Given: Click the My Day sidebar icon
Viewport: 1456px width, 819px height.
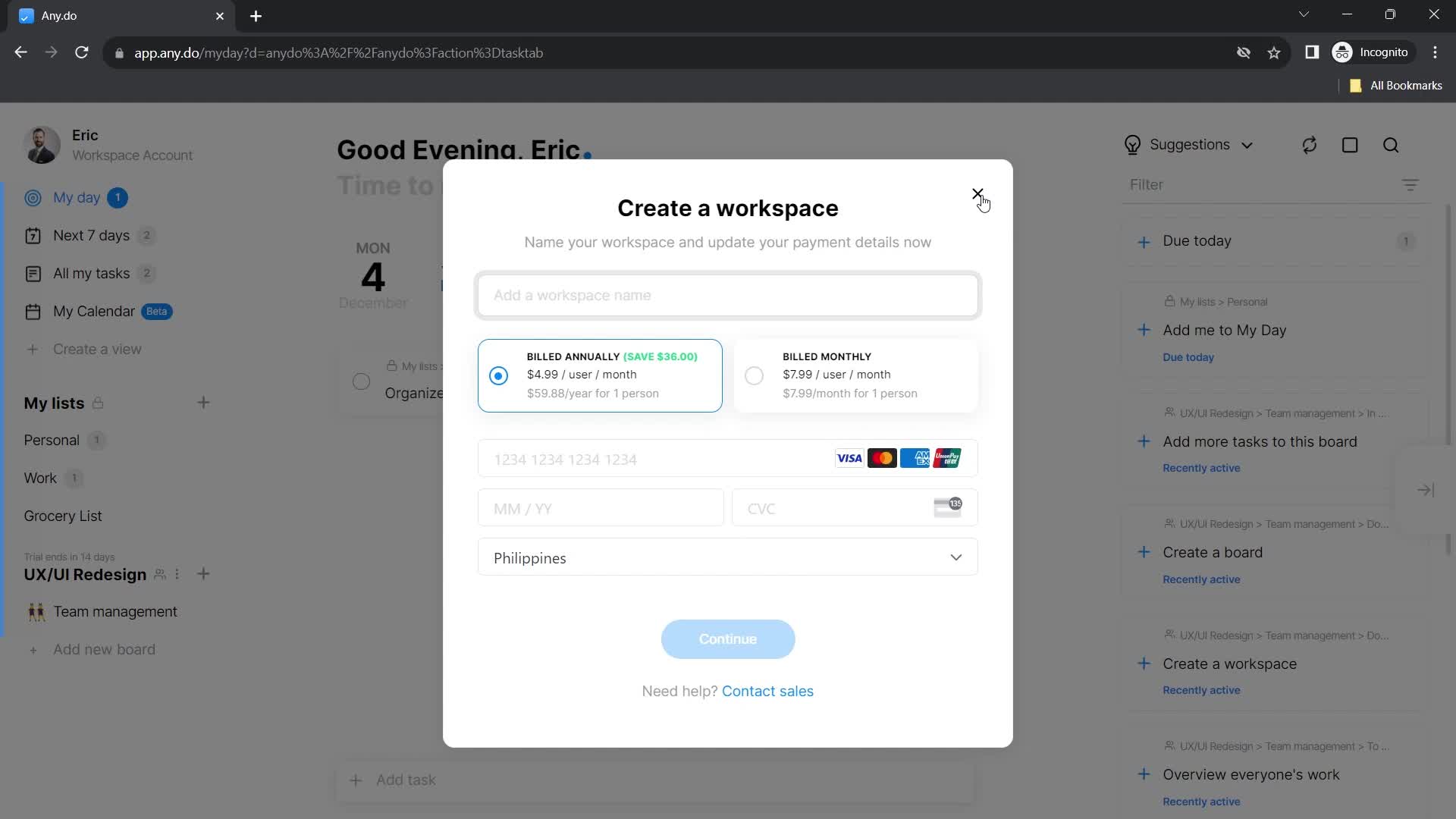Looking at the screenshot, I should tap(33, 198).
